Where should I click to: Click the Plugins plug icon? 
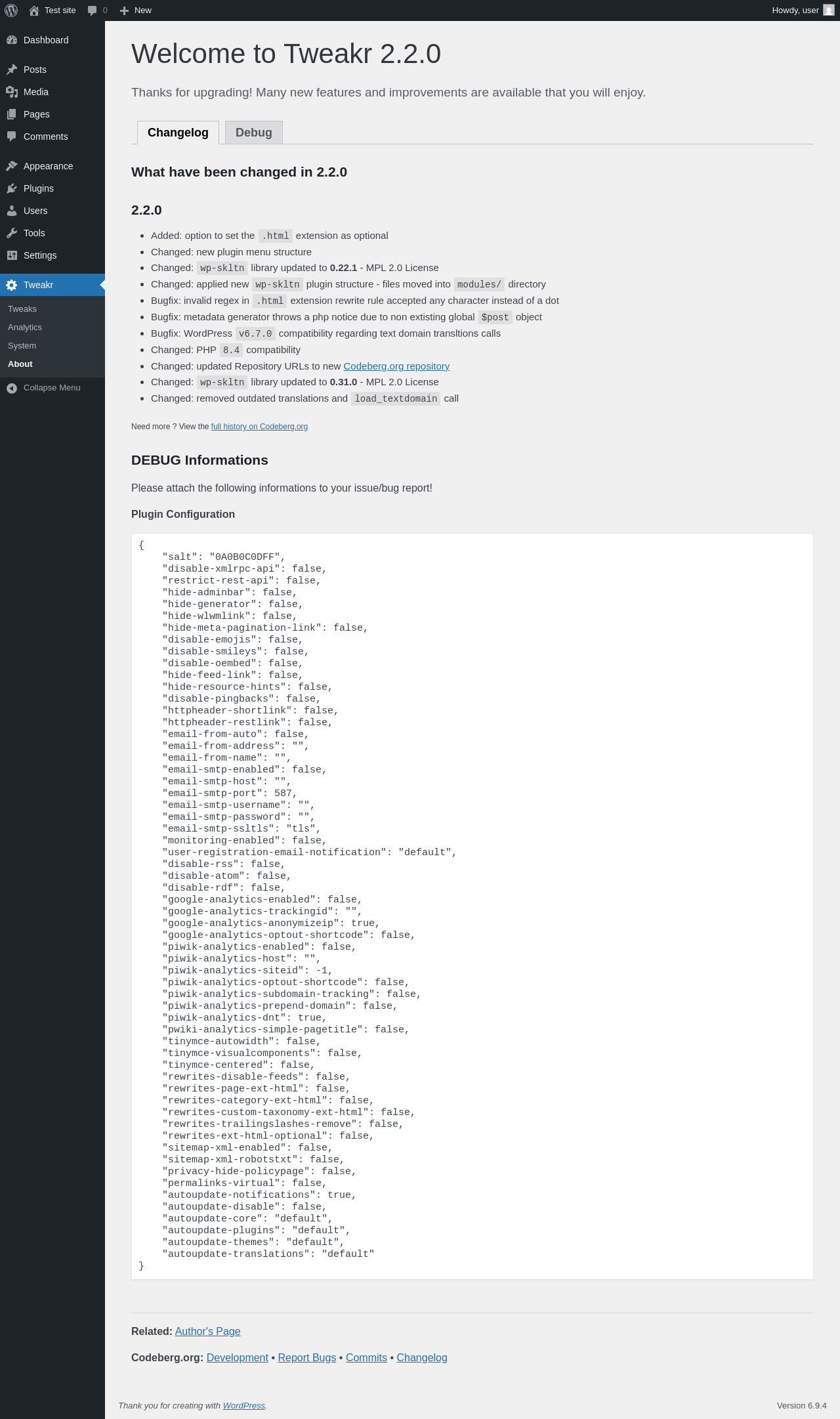(12, 188)
